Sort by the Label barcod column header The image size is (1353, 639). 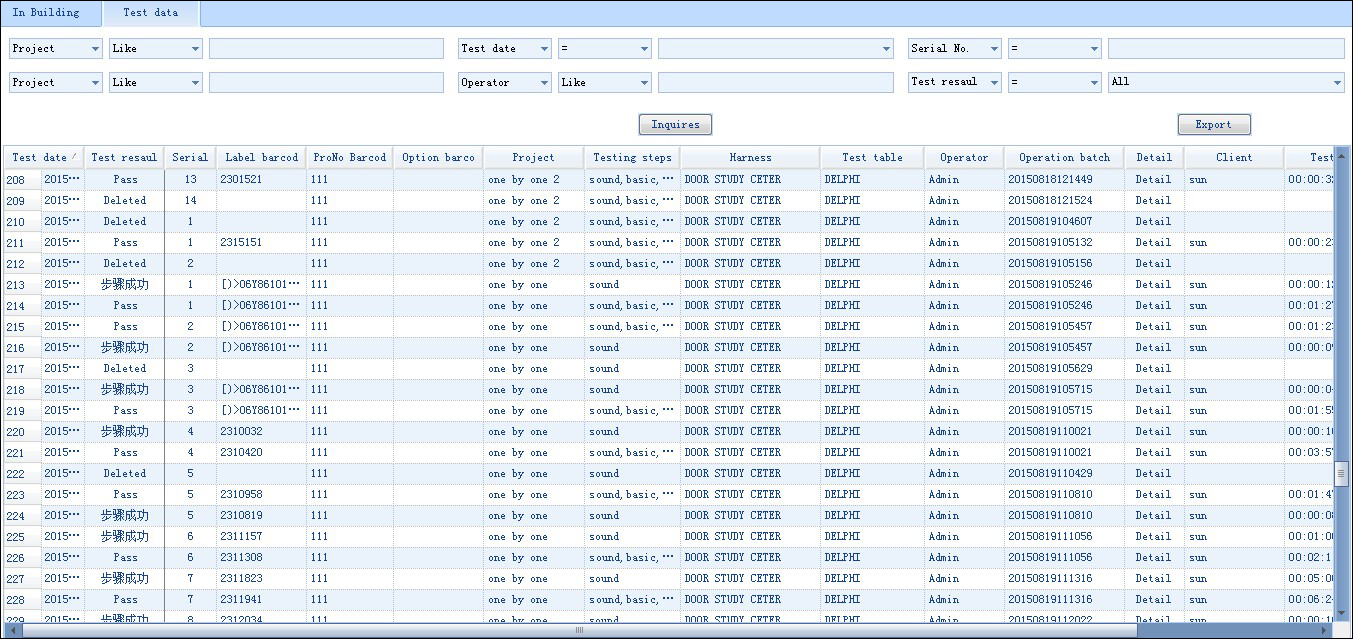point(261,157)
